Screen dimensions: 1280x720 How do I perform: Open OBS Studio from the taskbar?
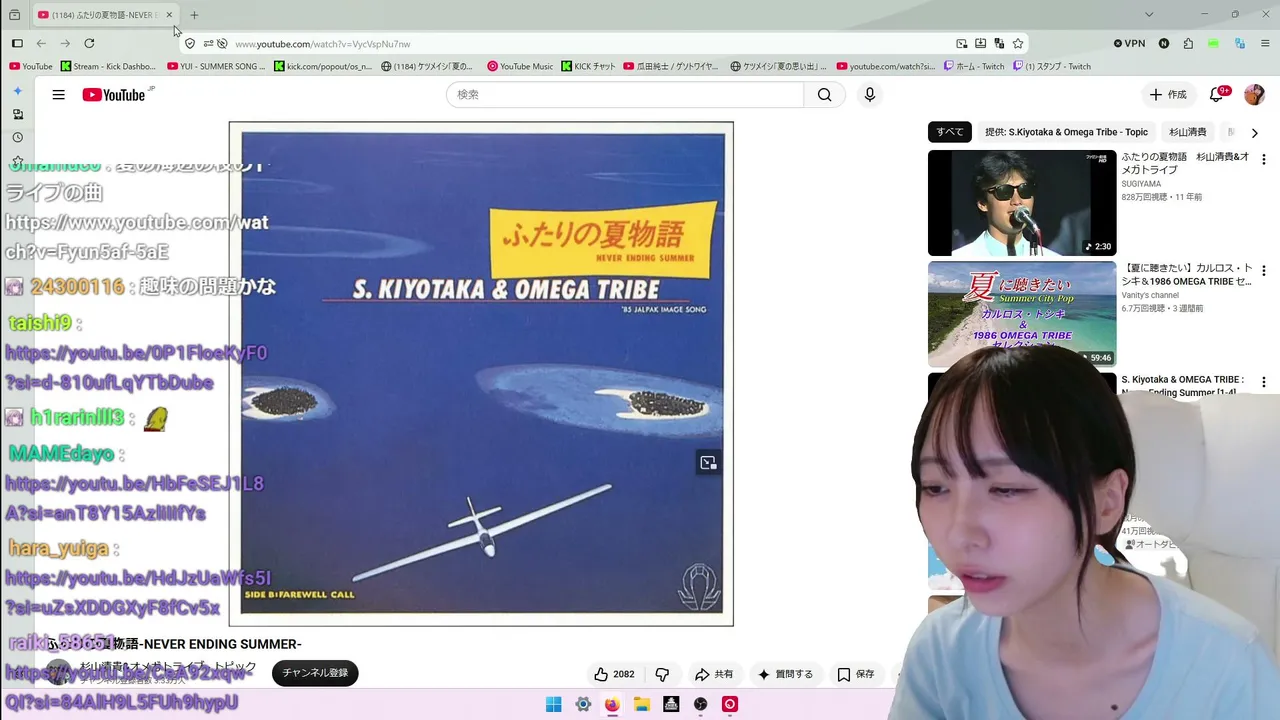701,704
